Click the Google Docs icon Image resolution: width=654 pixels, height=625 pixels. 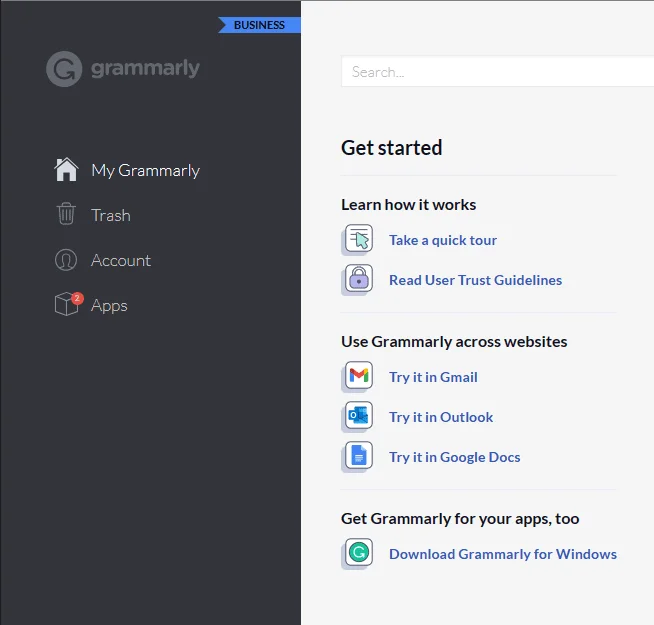pyautogui.click(x=359, y=456)
